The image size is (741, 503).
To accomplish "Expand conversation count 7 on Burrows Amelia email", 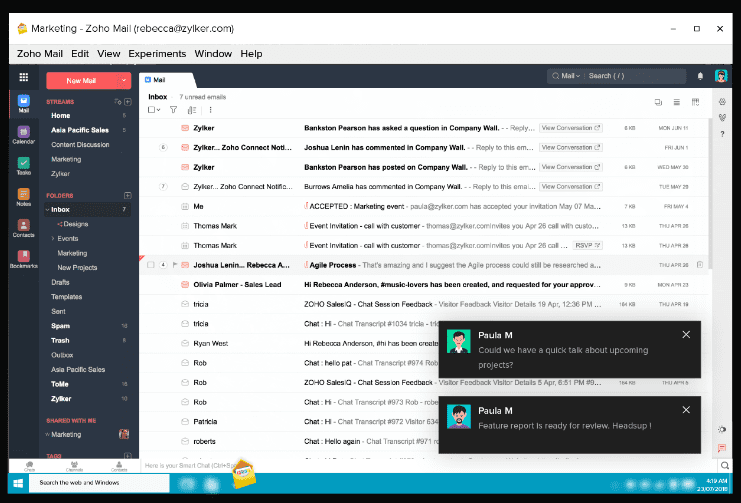I will point(163,186).
